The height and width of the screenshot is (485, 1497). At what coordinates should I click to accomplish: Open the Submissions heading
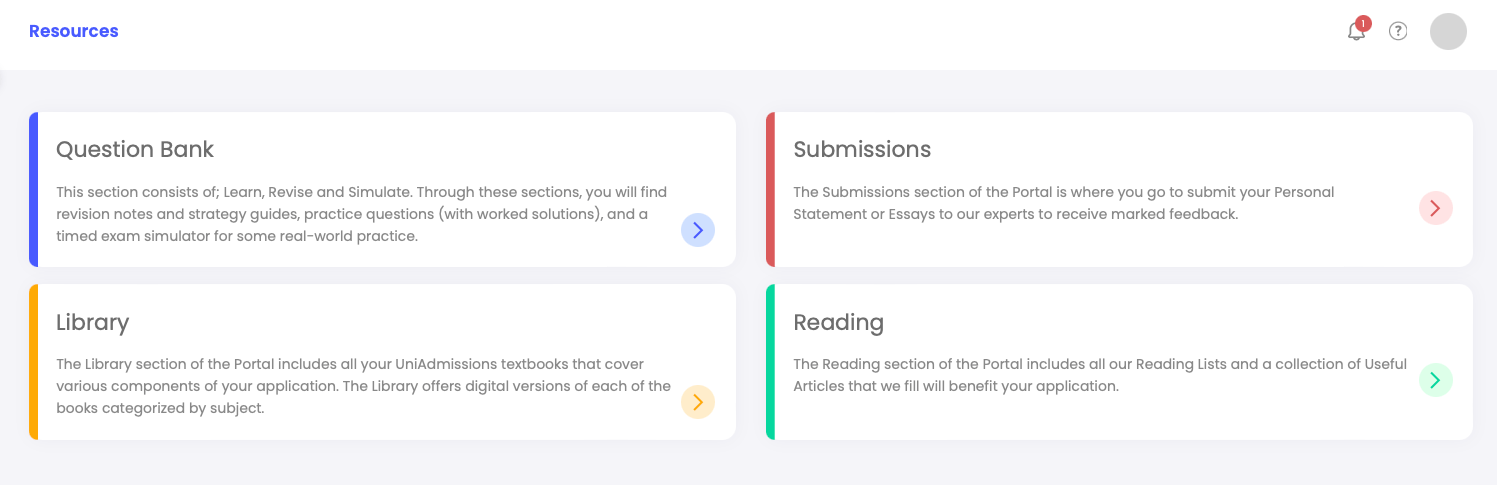(862, 150)
